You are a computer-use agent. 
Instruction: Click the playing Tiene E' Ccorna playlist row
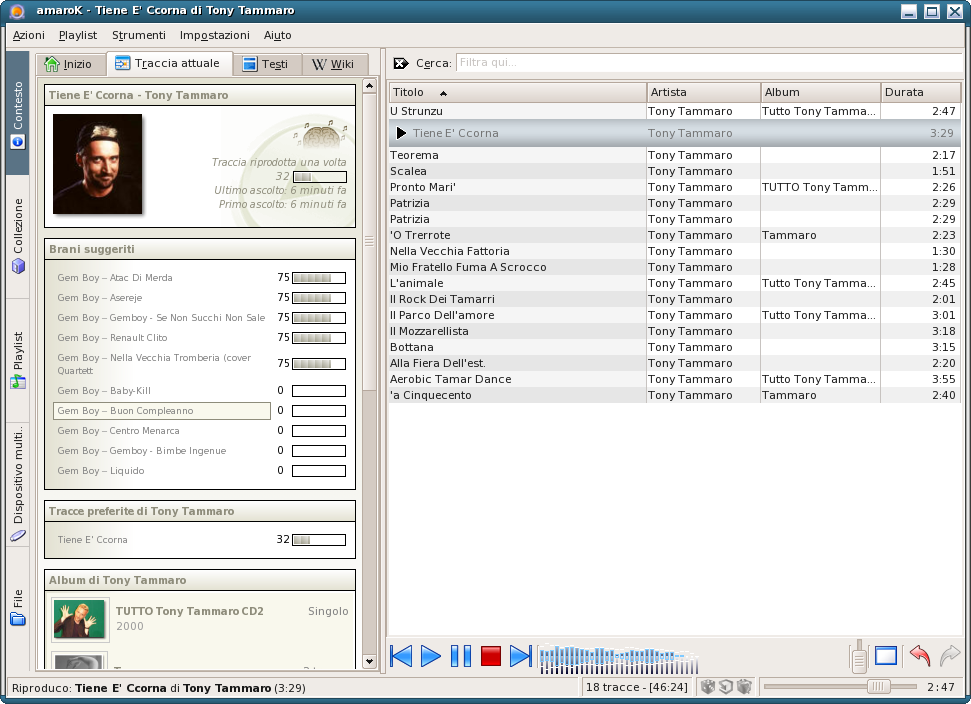(x=675, y=133)
